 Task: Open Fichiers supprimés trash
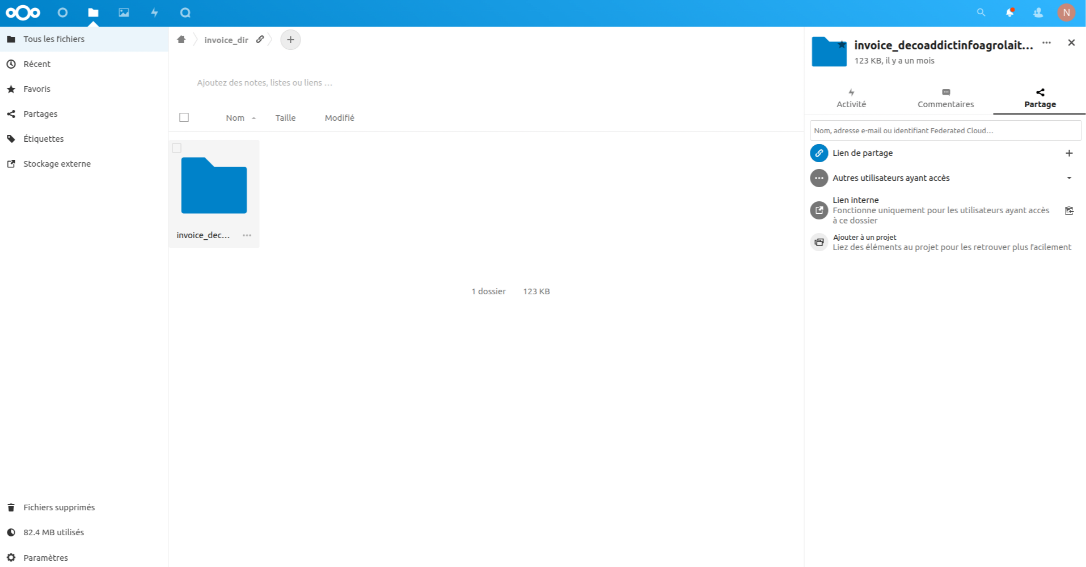pyautogui.click(x=84, y=507)
